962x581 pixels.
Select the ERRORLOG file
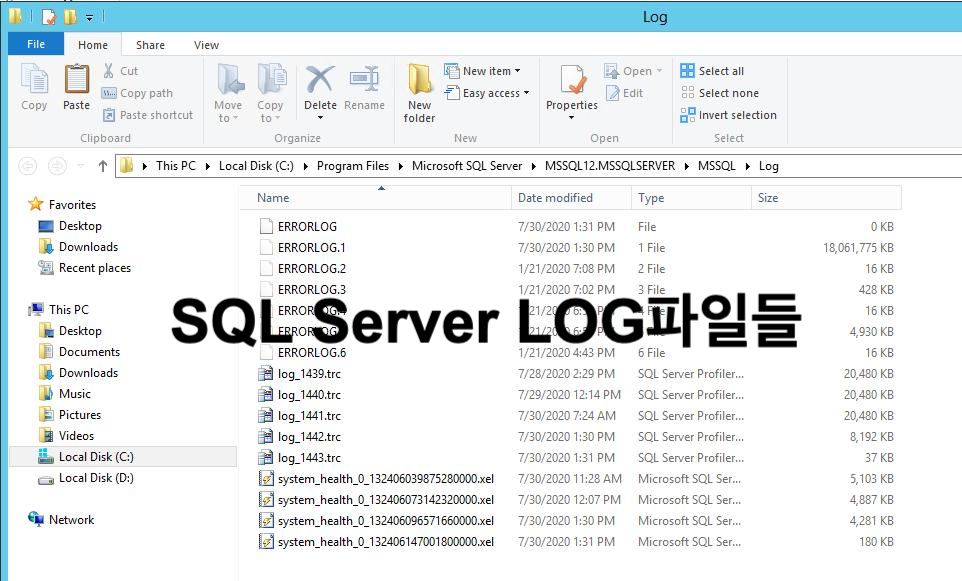pos(307,226)
